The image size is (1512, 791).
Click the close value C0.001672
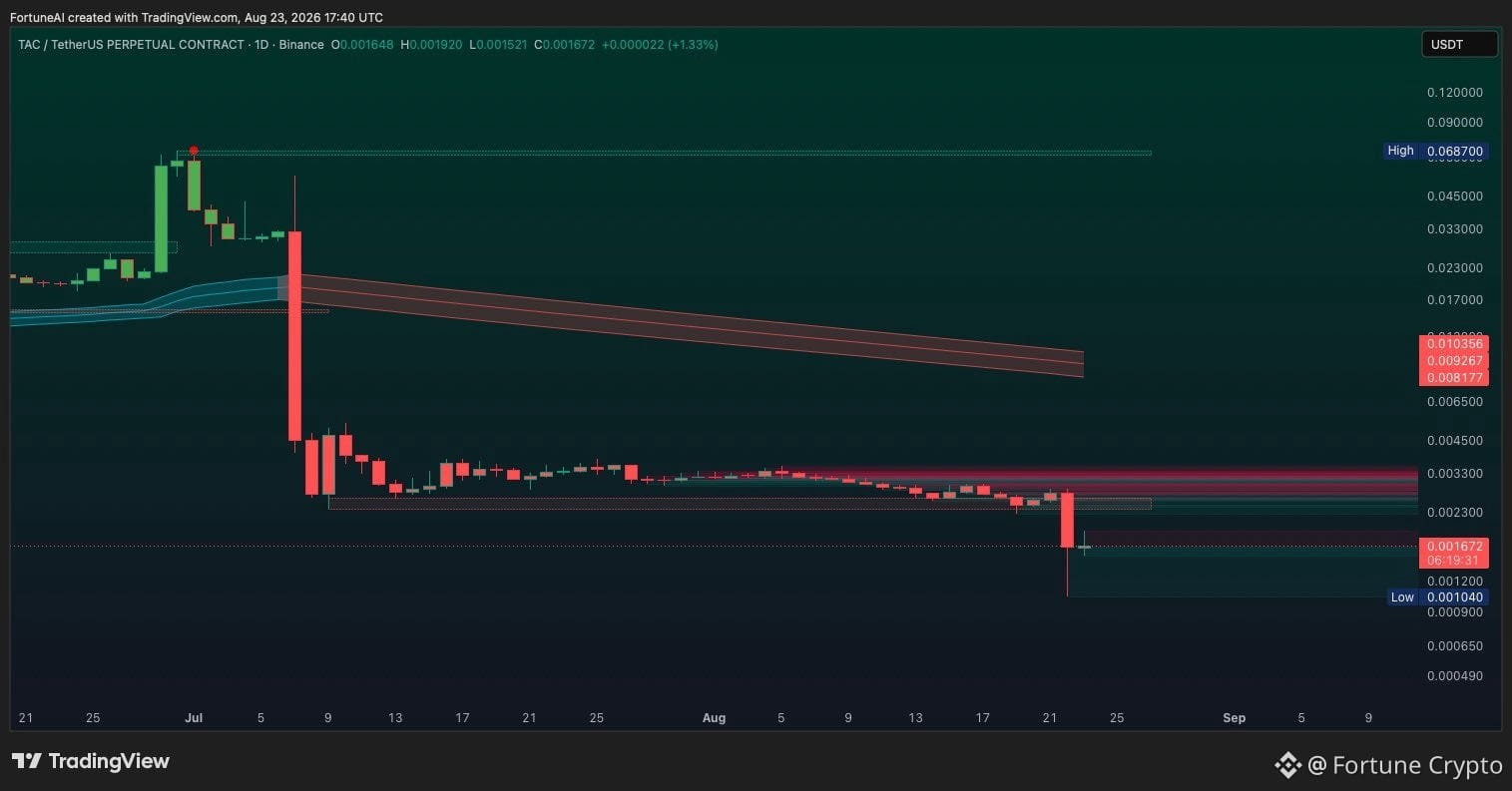(565, 45)
